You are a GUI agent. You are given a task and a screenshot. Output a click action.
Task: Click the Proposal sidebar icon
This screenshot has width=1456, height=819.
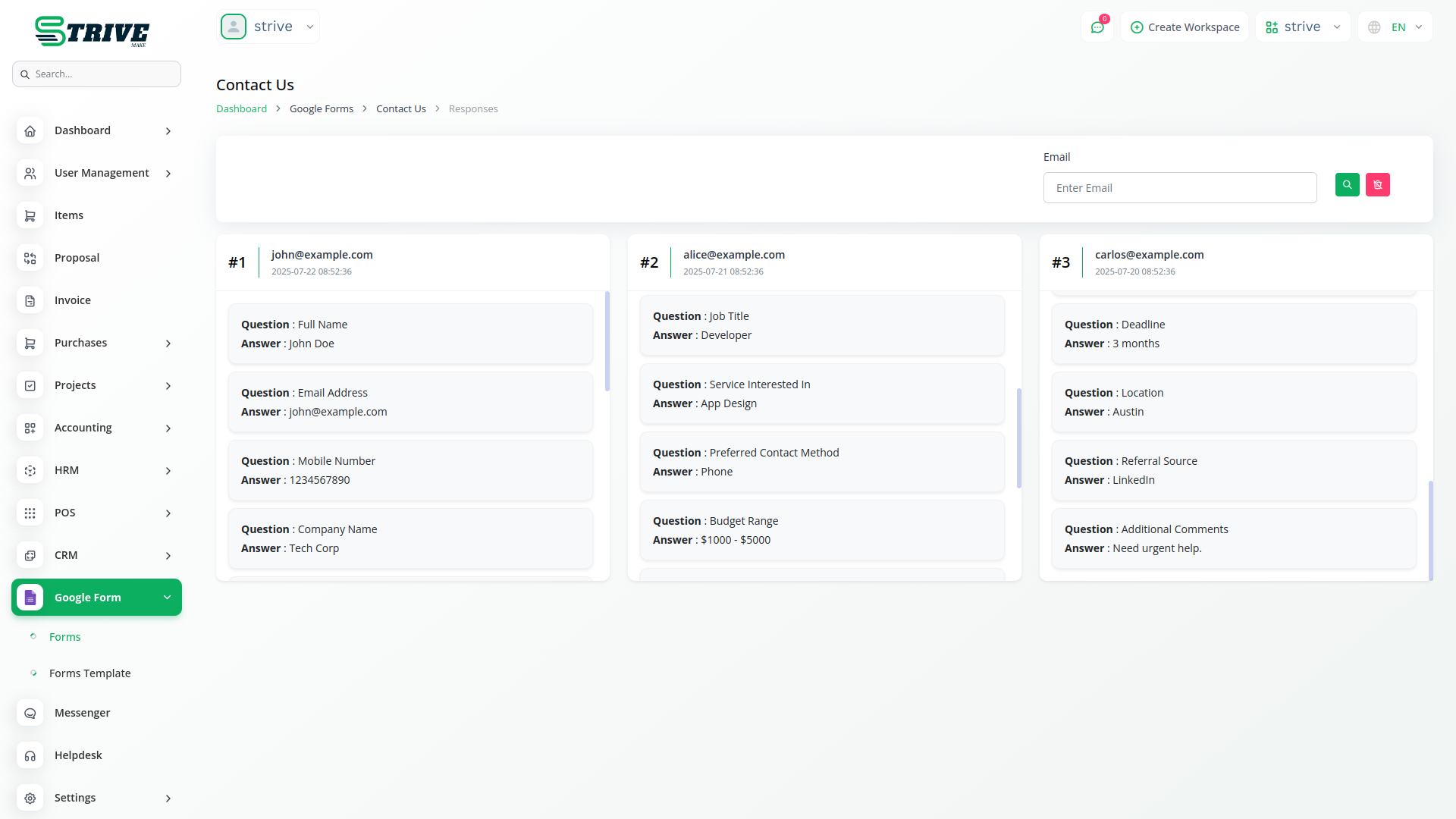click(x=30, y=259)
